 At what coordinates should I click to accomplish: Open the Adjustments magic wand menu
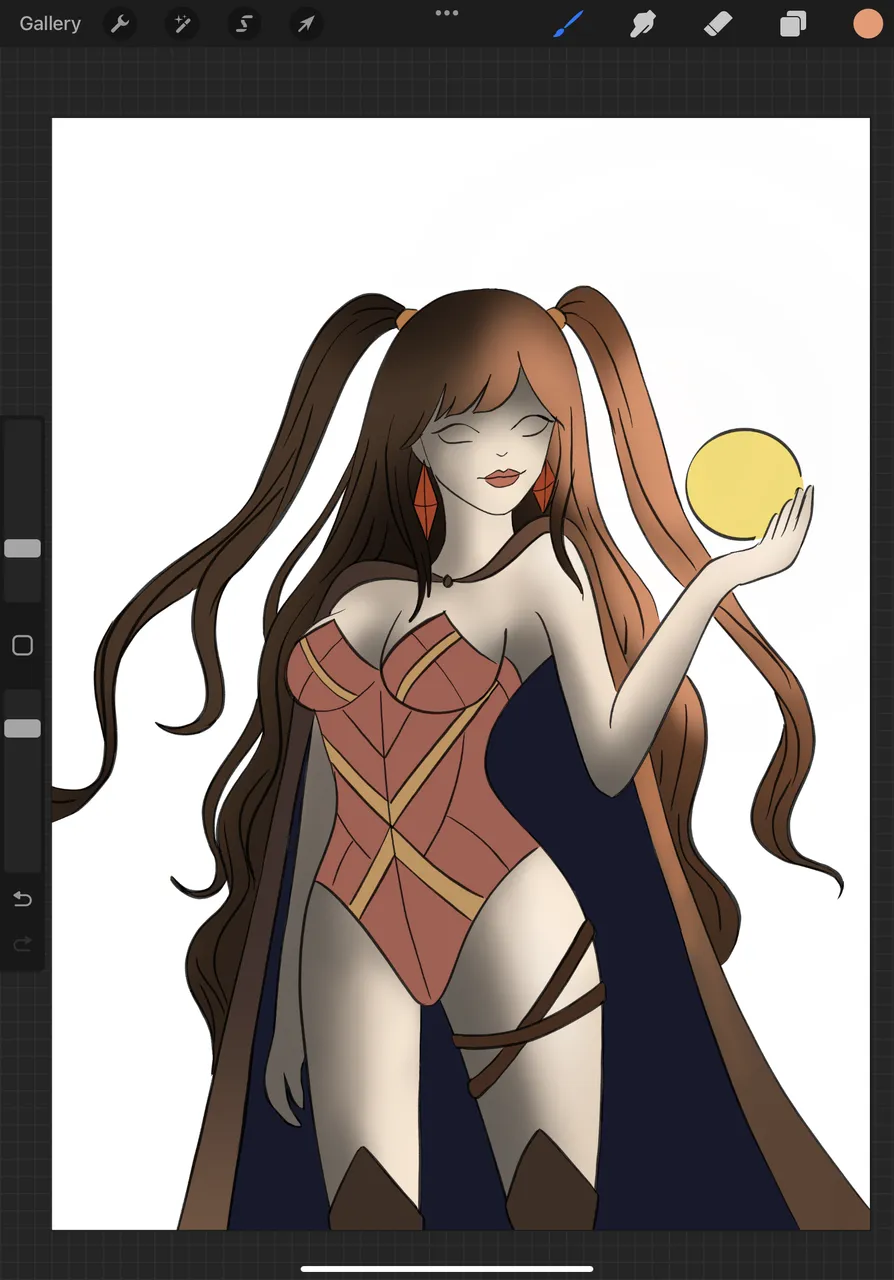coord(183,24)
